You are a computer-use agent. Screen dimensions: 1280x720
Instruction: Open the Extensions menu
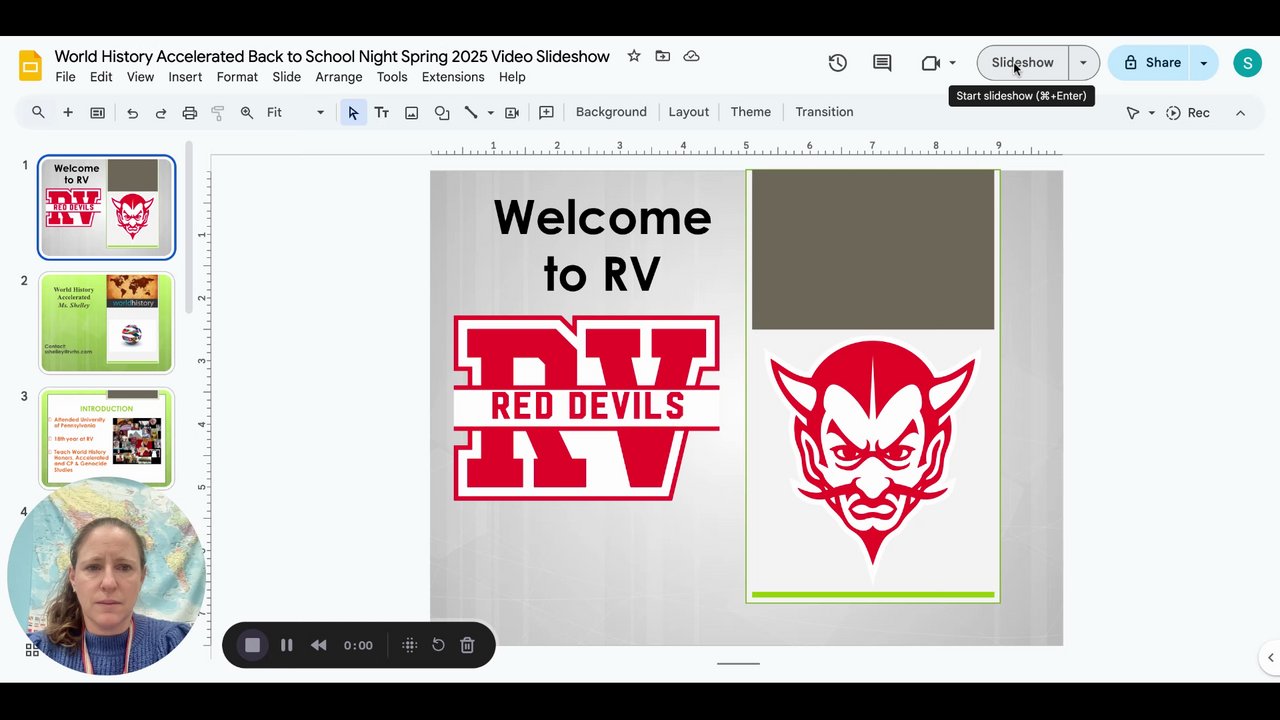452,77
